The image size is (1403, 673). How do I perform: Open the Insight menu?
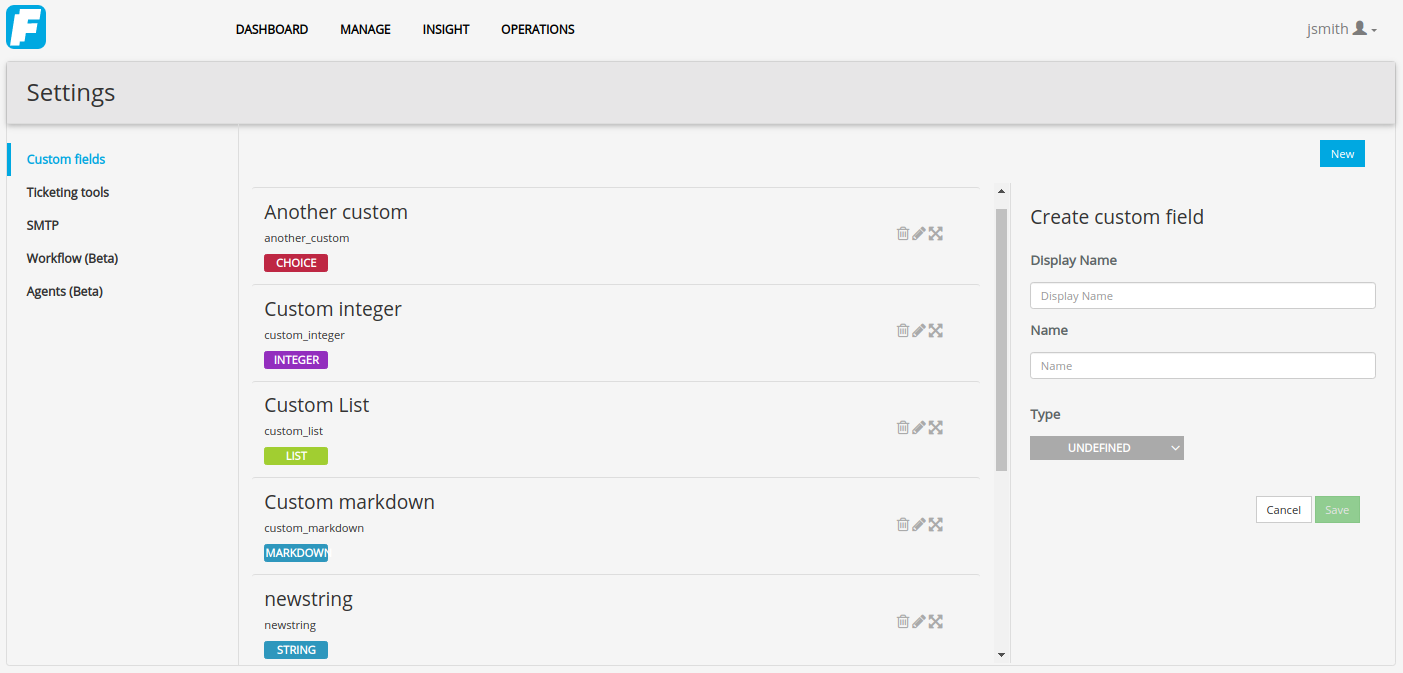coord(446,29)
